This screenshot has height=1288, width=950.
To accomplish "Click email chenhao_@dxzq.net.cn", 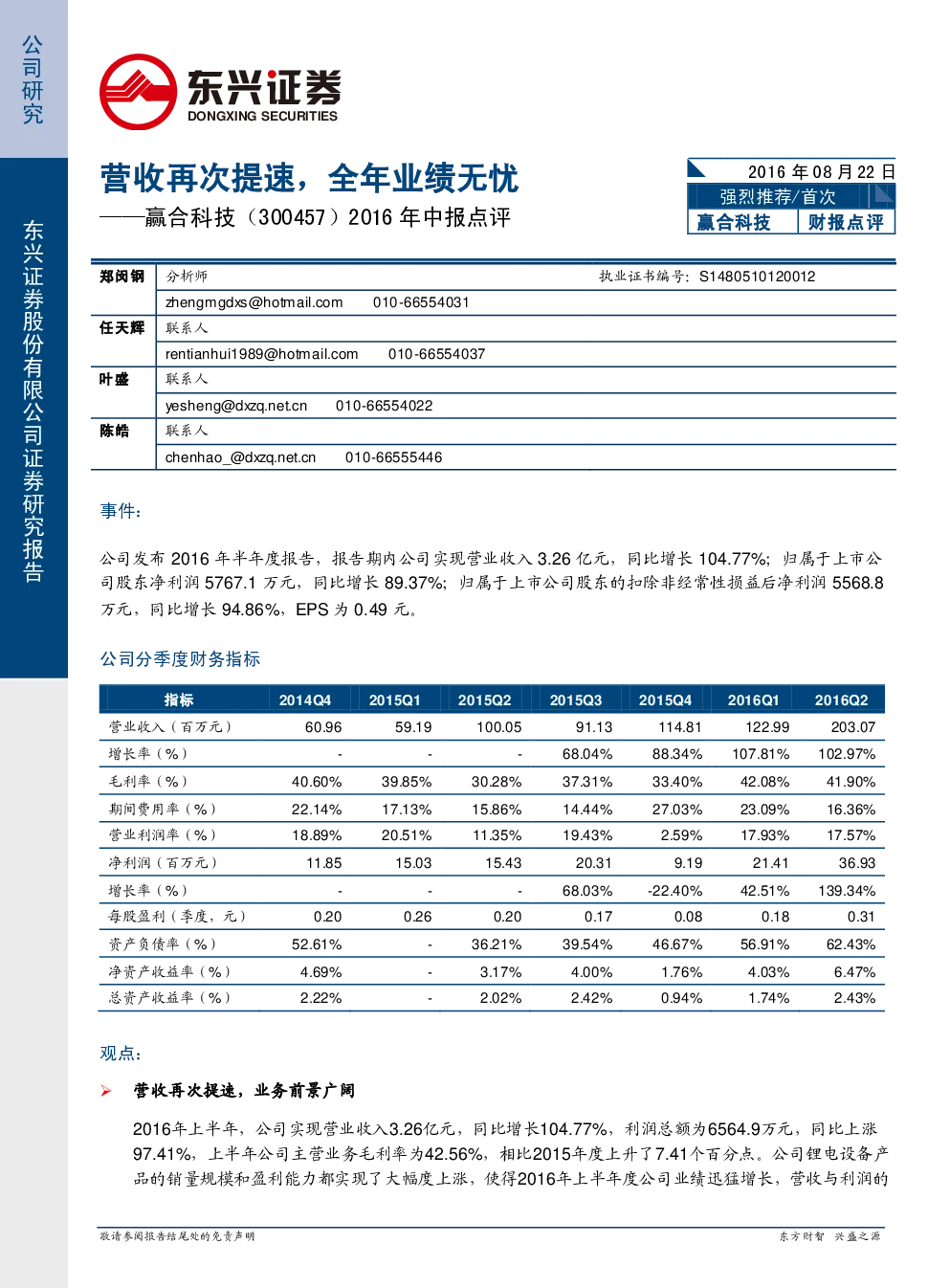I will tap(241, 457).
